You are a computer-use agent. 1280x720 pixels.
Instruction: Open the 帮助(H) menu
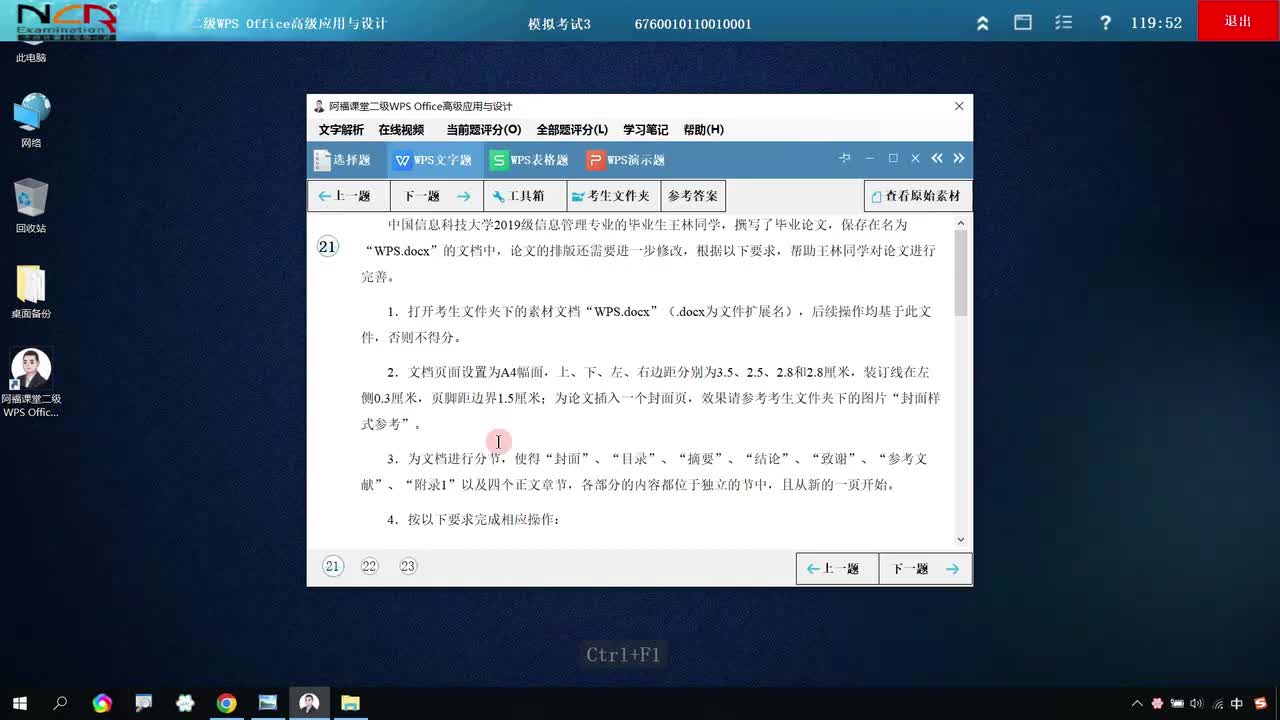click(704, 130)
